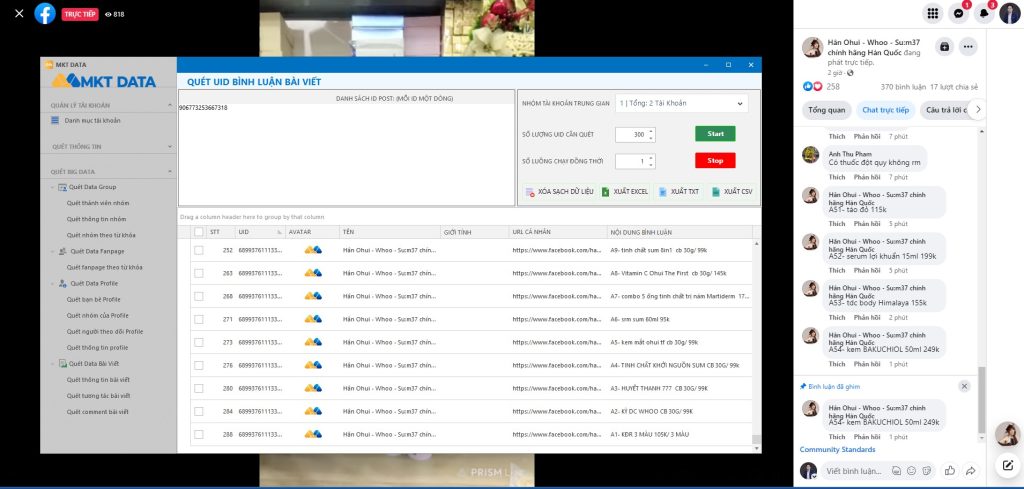Click the Quét Data Group icon

(63, 187)
